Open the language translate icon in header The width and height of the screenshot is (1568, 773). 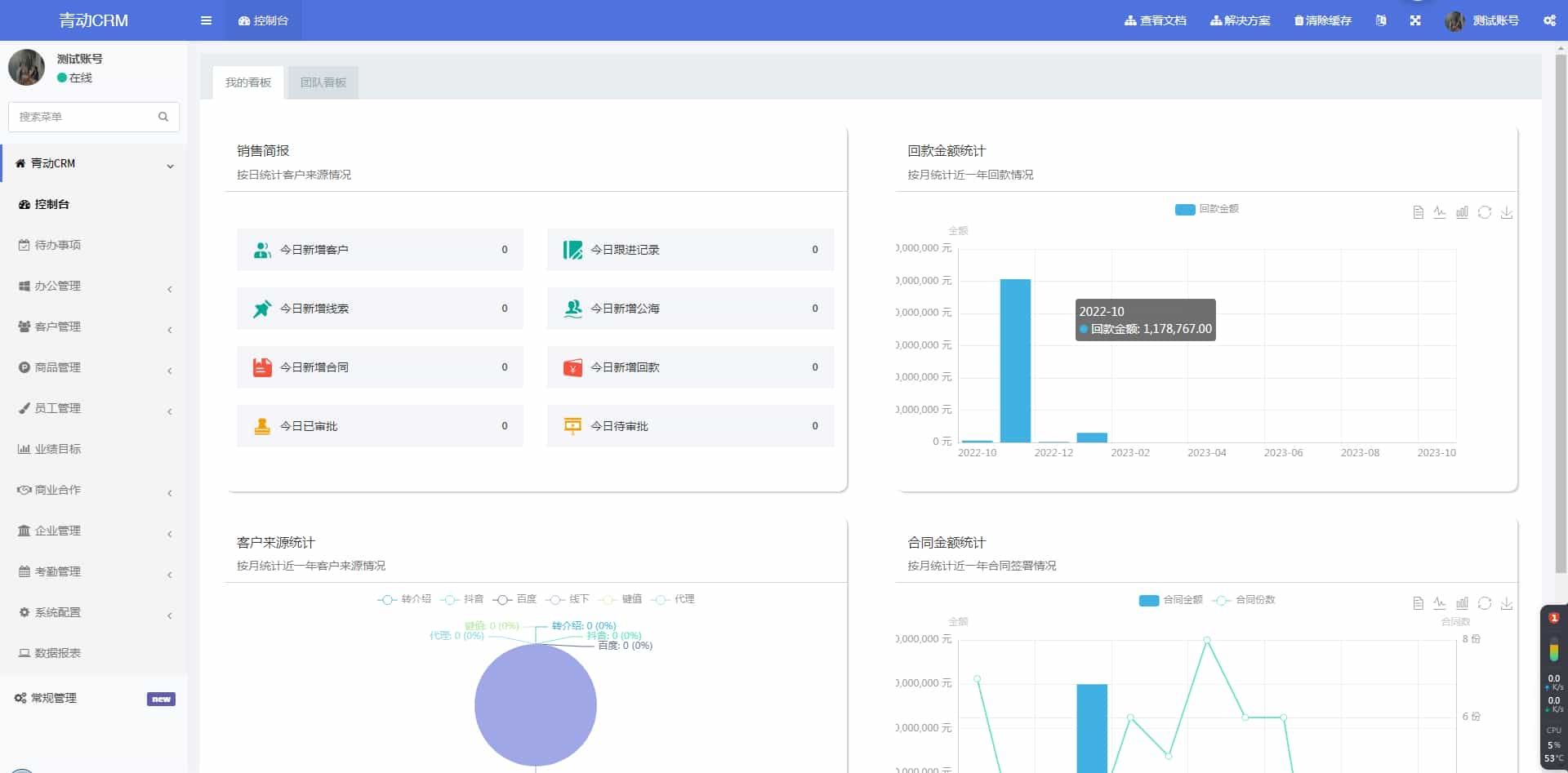point(1381,20)
